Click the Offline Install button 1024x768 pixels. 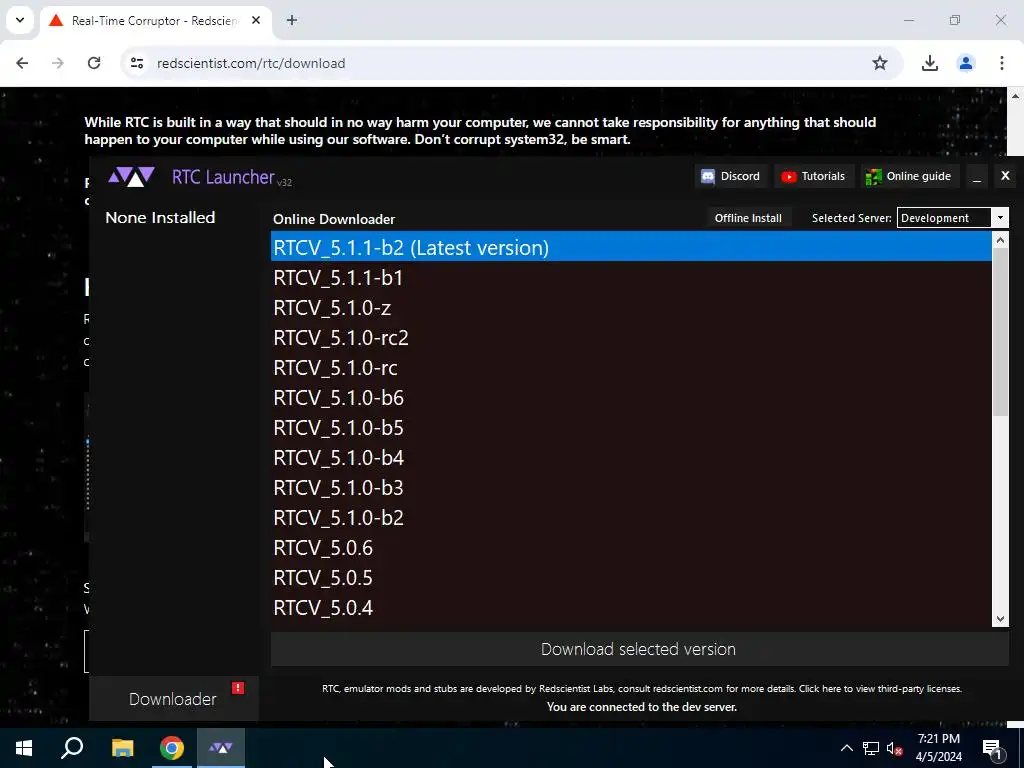[748, 218]
